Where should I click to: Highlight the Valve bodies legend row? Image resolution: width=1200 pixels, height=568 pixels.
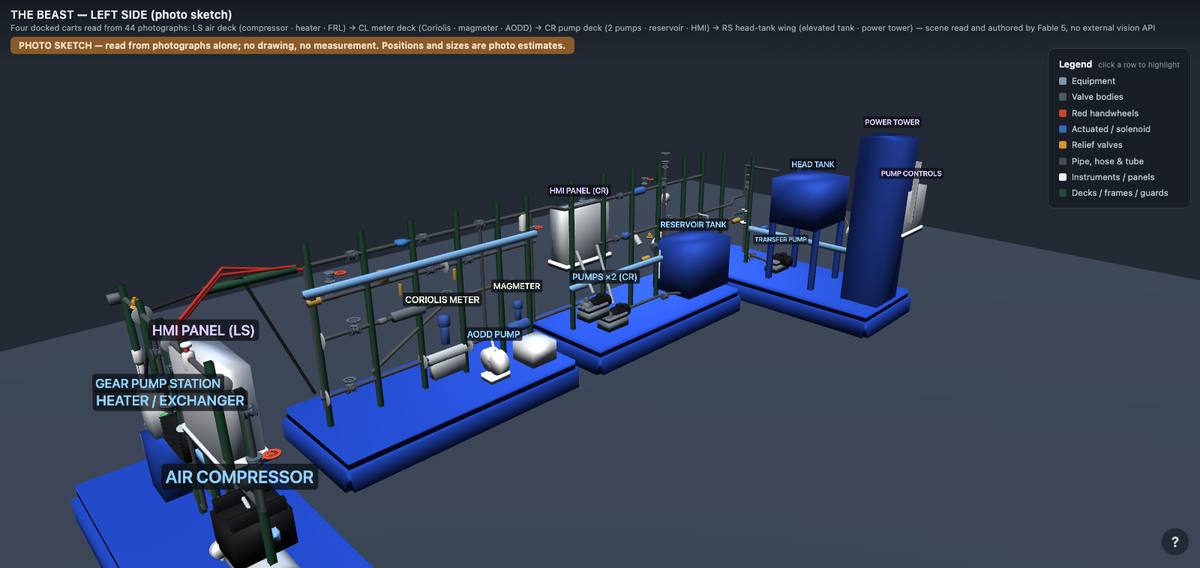pyautogui.click(x=1117, y=97)
